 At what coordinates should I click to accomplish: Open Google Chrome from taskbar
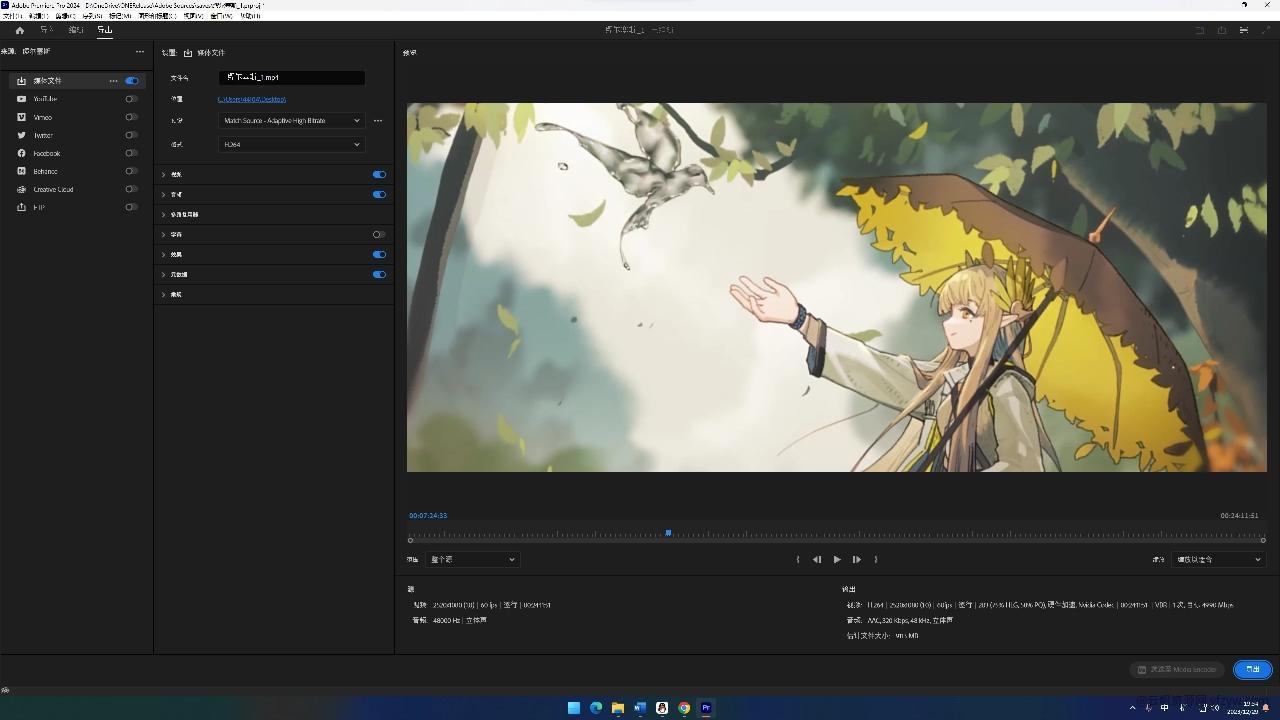684,708
